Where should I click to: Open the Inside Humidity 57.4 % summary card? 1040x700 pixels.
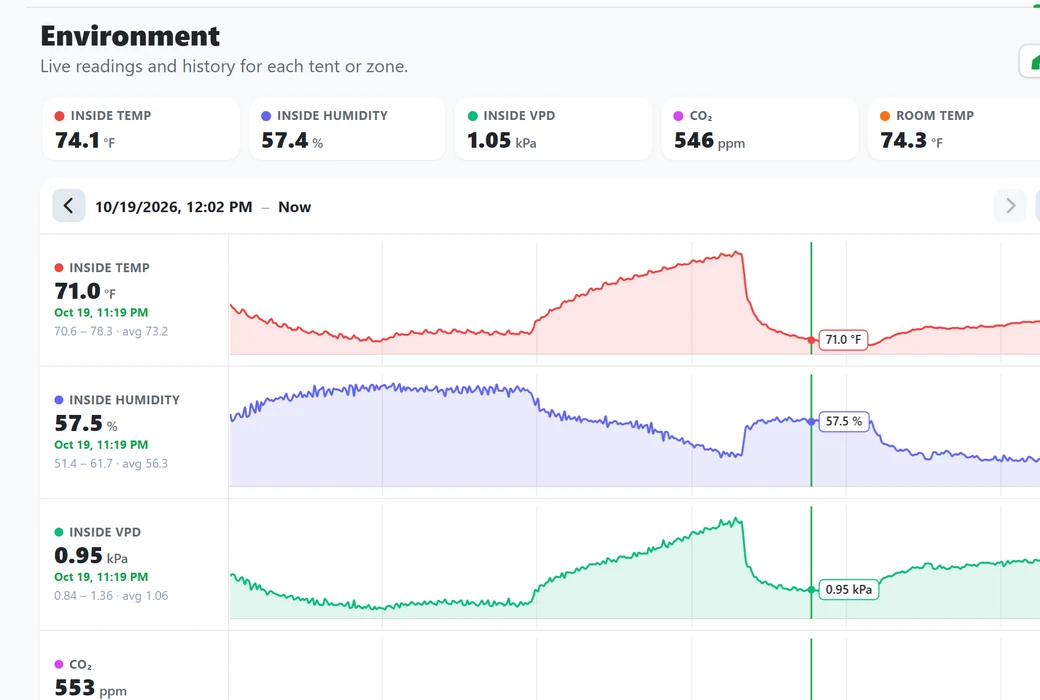(347, 129)
